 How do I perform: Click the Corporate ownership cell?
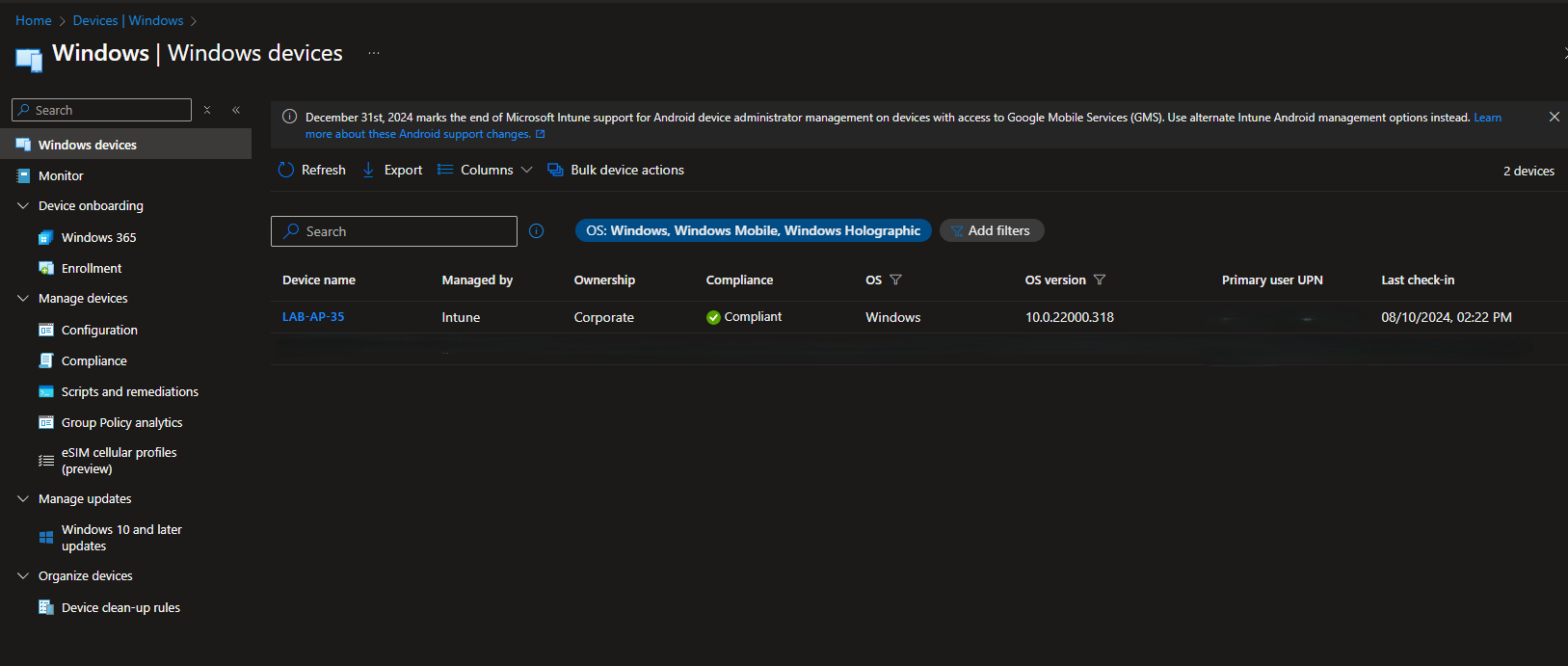click(x=604, y=317)
